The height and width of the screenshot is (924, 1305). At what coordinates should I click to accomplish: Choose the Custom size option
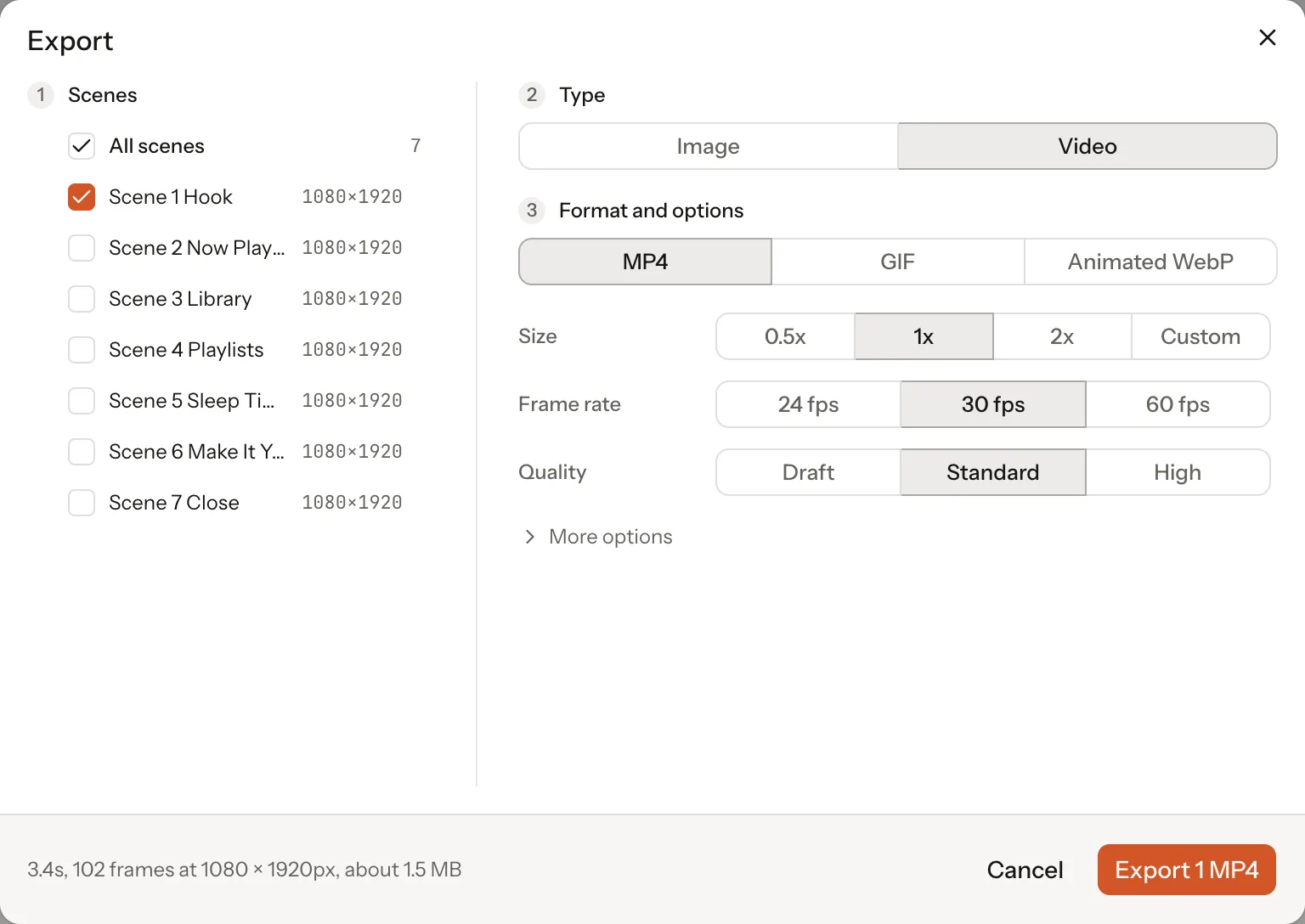(x=1200, y=336)
